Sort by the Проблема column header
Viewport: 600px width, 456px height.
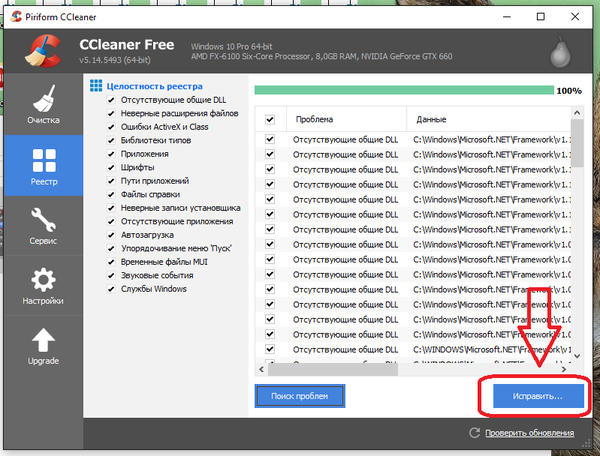click(345, 119)
